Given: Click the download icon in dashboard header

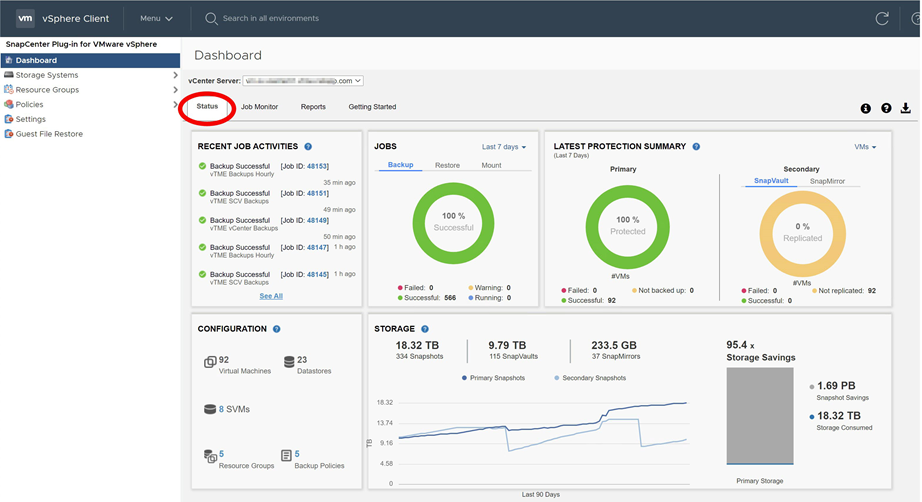Looking at the screenshot, I should pyautogui.click(x=906, y=108).
